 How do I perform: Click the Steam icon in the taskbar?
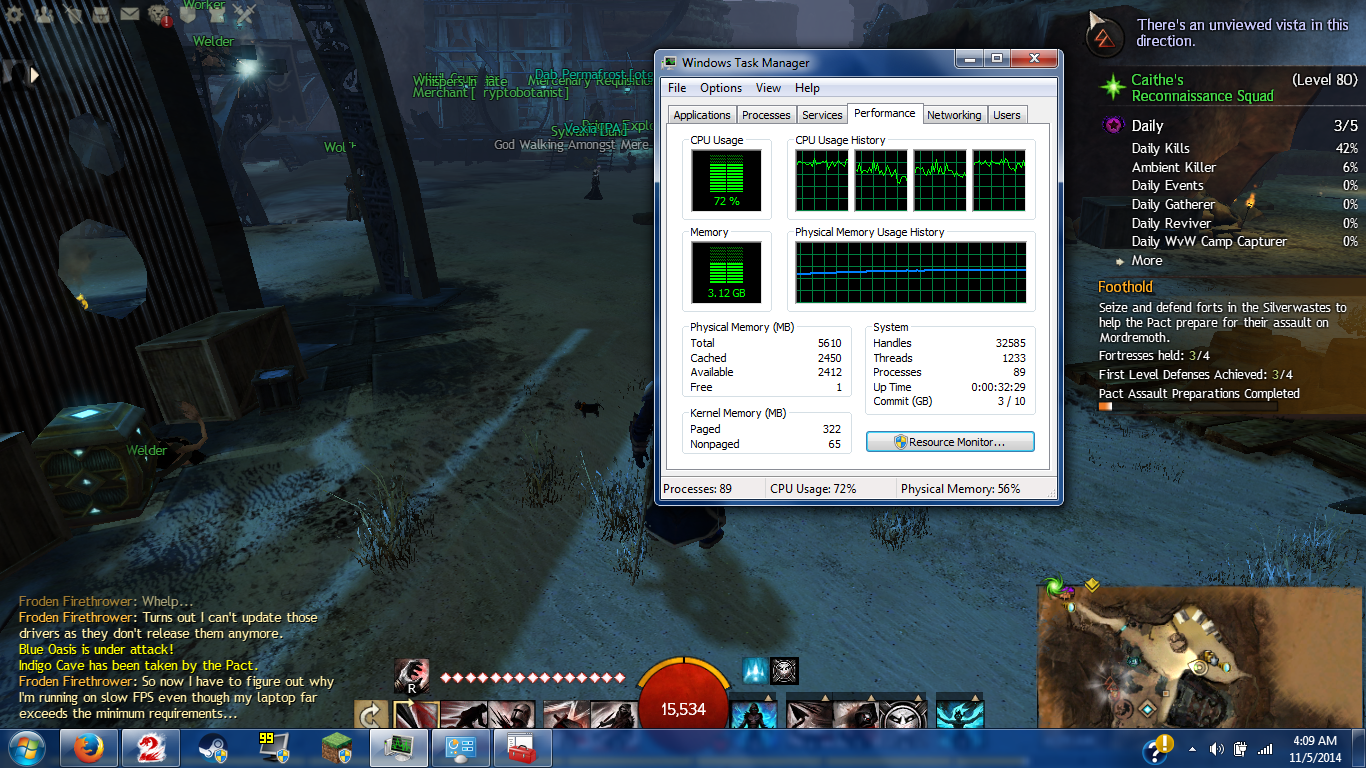213,748
